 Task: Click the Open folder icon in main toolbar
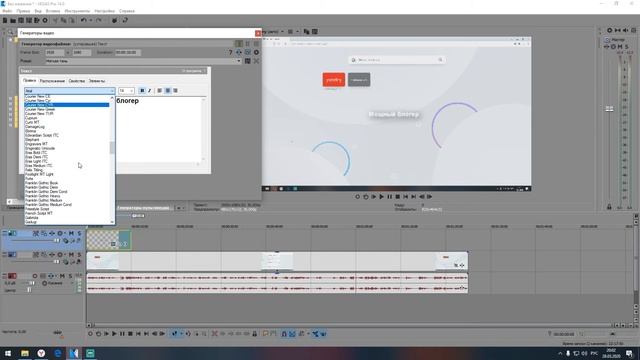coord(13,20)
